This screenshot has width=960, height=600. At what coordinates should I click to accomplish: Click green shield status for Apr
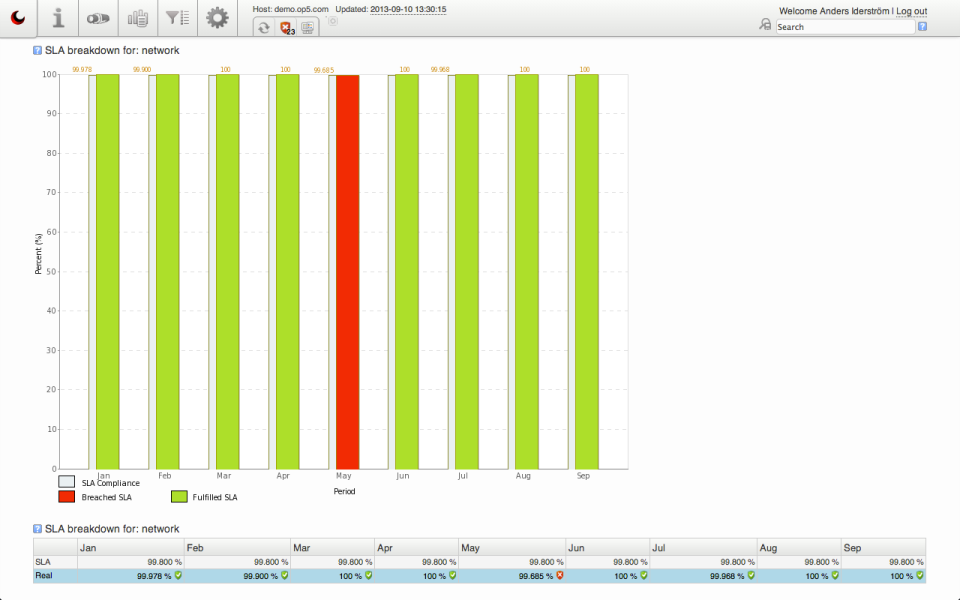(452, 576)
